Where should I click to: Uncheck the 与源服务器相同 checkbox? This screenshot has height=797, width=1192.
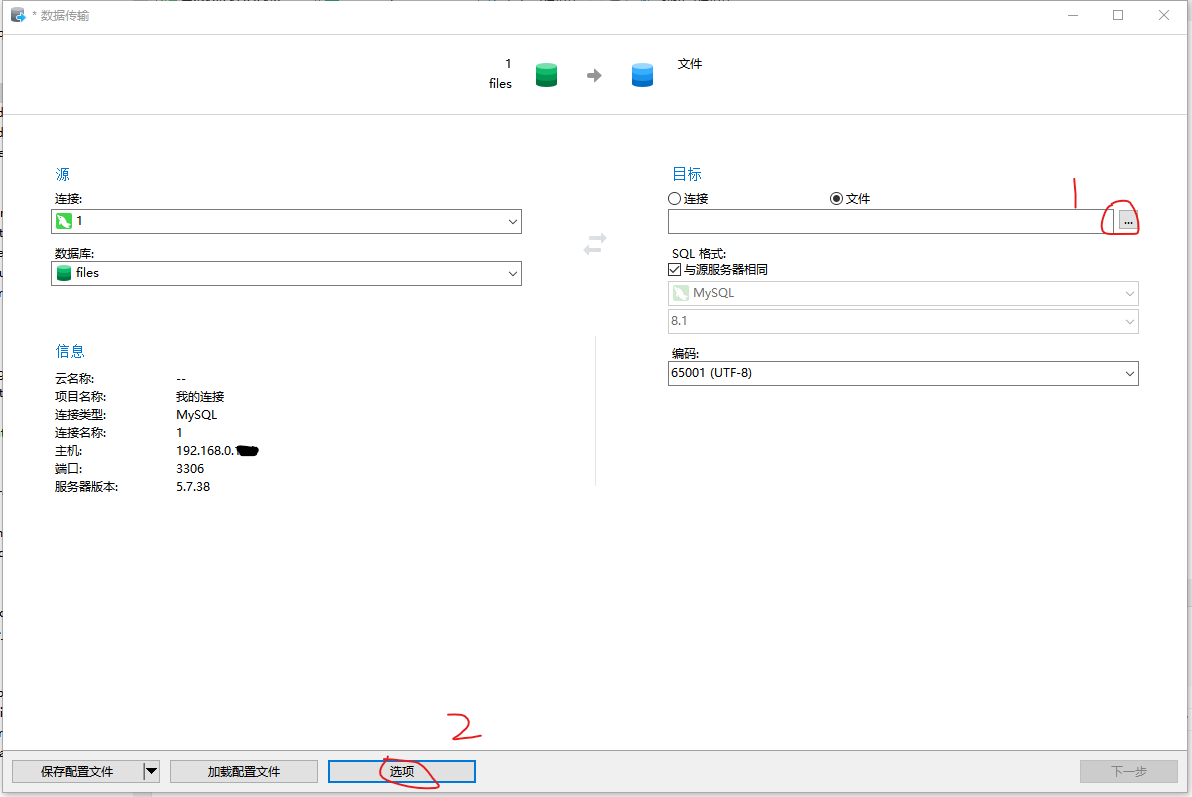[x=675, y=268]
